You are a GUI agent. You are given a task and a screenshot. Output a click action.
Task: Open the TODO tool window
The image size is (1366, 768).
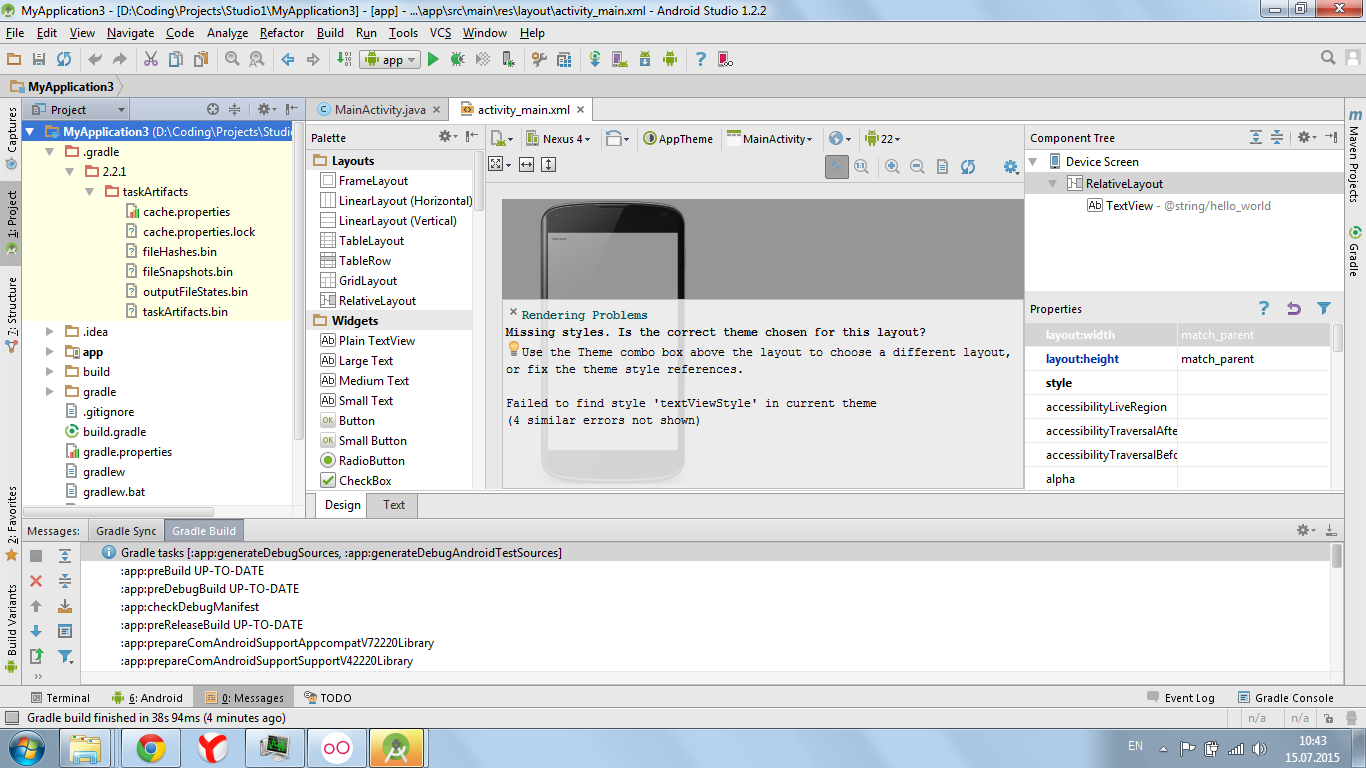click(x=327, y=698)
